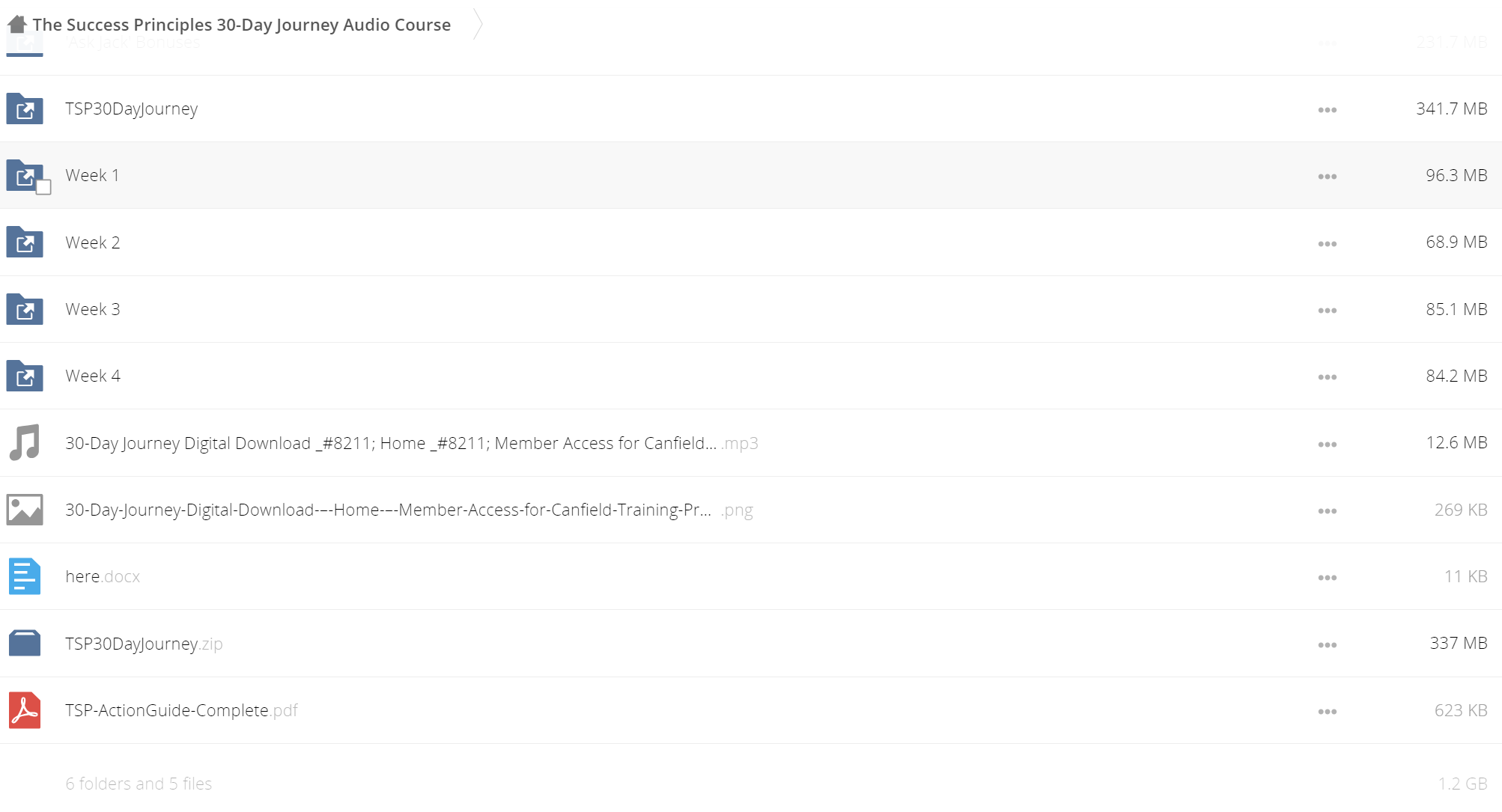This screenshot has width=1502, height=812.
Task: Click the Week 3 shared folder icon
Action: tap(25, 309)
